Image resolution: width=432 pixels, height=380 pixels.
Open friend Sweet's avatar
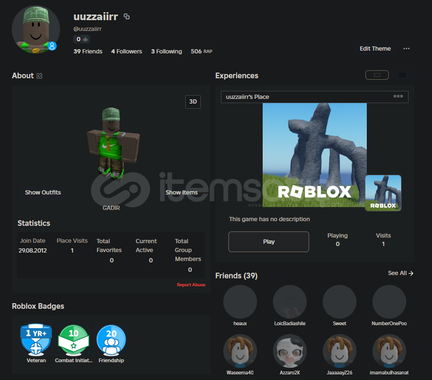coord(339,302)
